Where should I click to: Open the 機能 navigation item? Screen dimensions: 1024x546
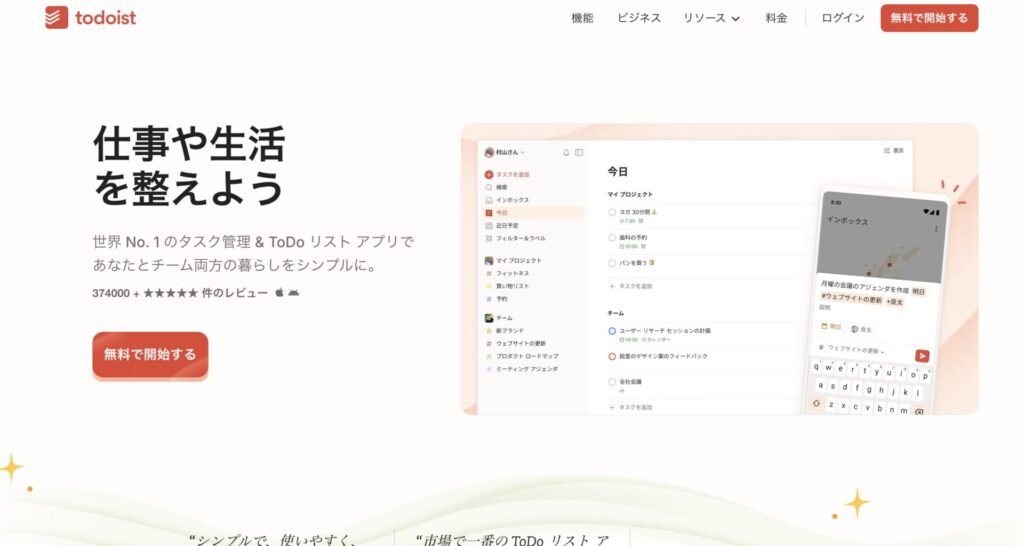[582, 18]
